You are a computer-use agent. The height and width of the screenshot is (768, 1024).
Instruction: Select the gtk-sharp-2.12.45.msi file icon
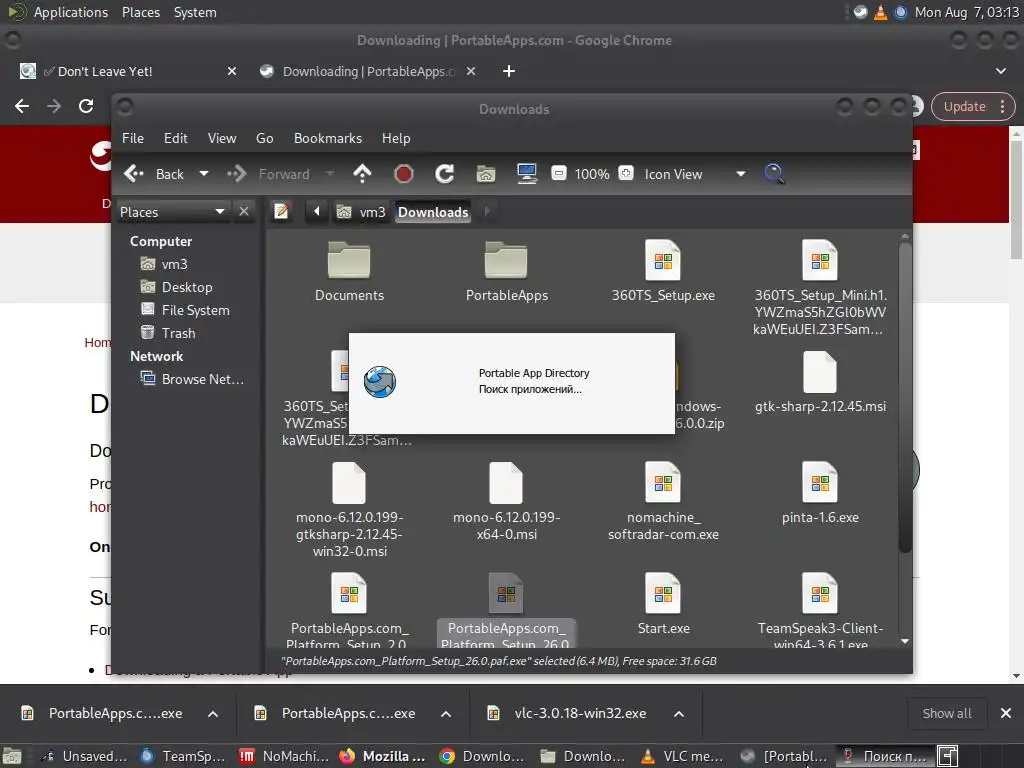pyautogui.click(x=820, y=371)
